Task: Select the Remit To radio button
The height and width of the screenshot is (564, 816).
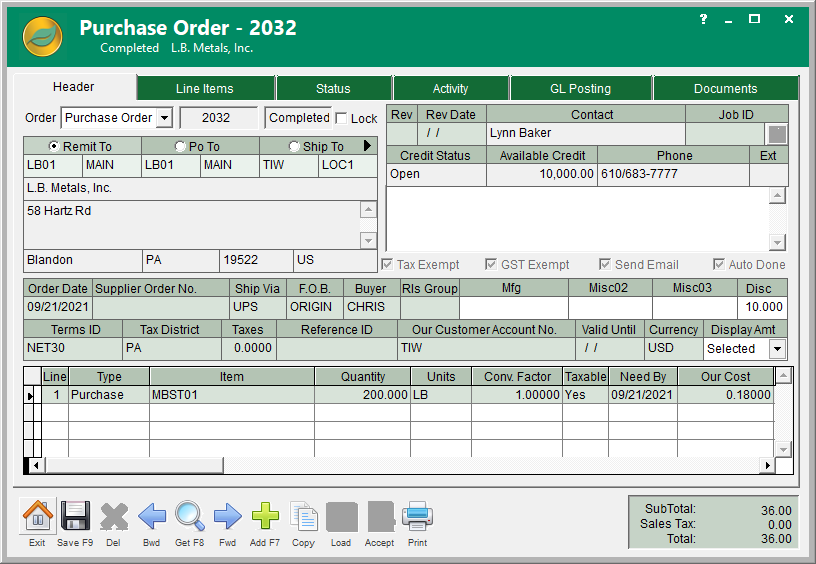Action: (53, 146)
